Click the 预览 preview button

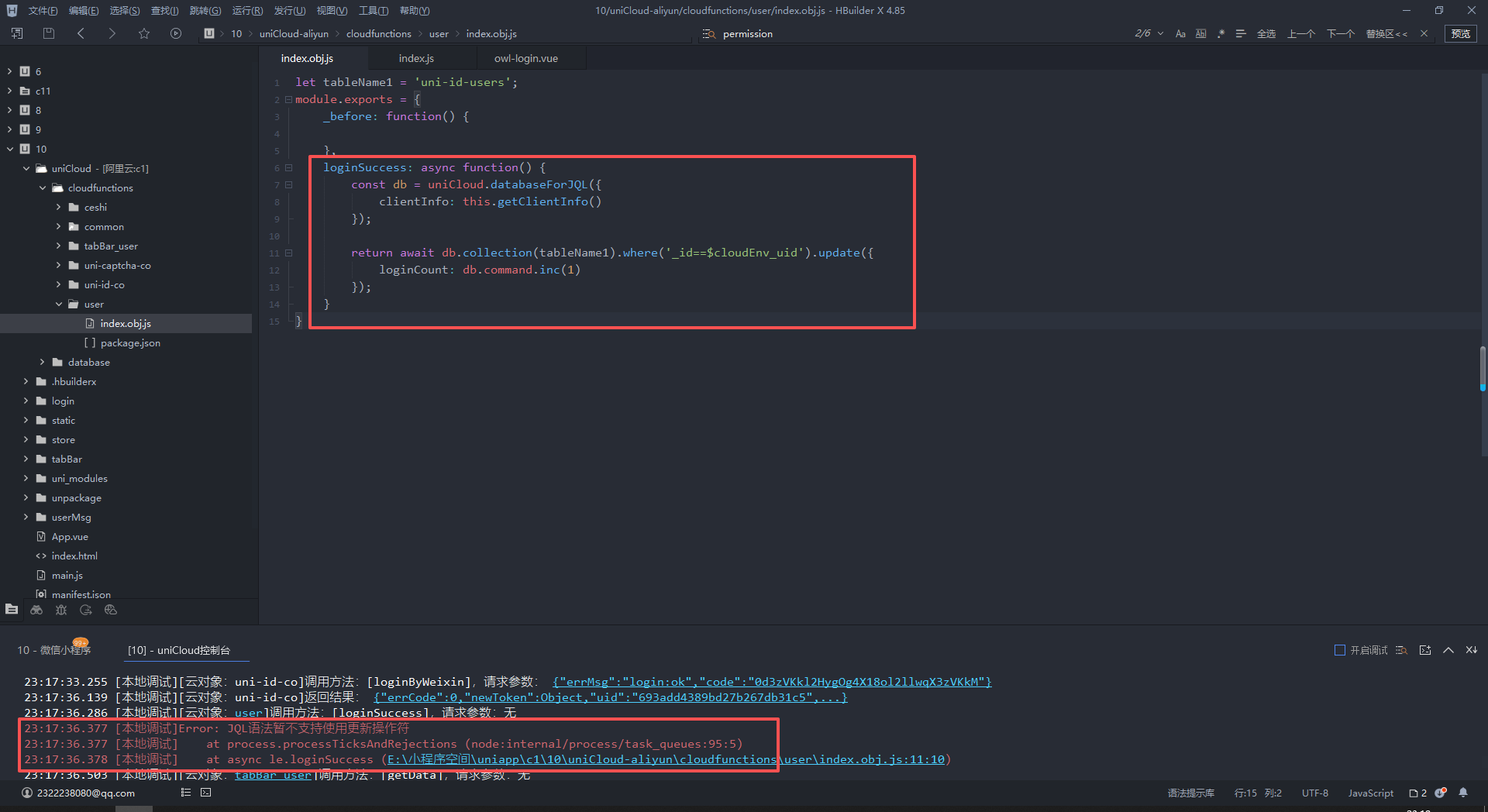tap(1461, 33)
